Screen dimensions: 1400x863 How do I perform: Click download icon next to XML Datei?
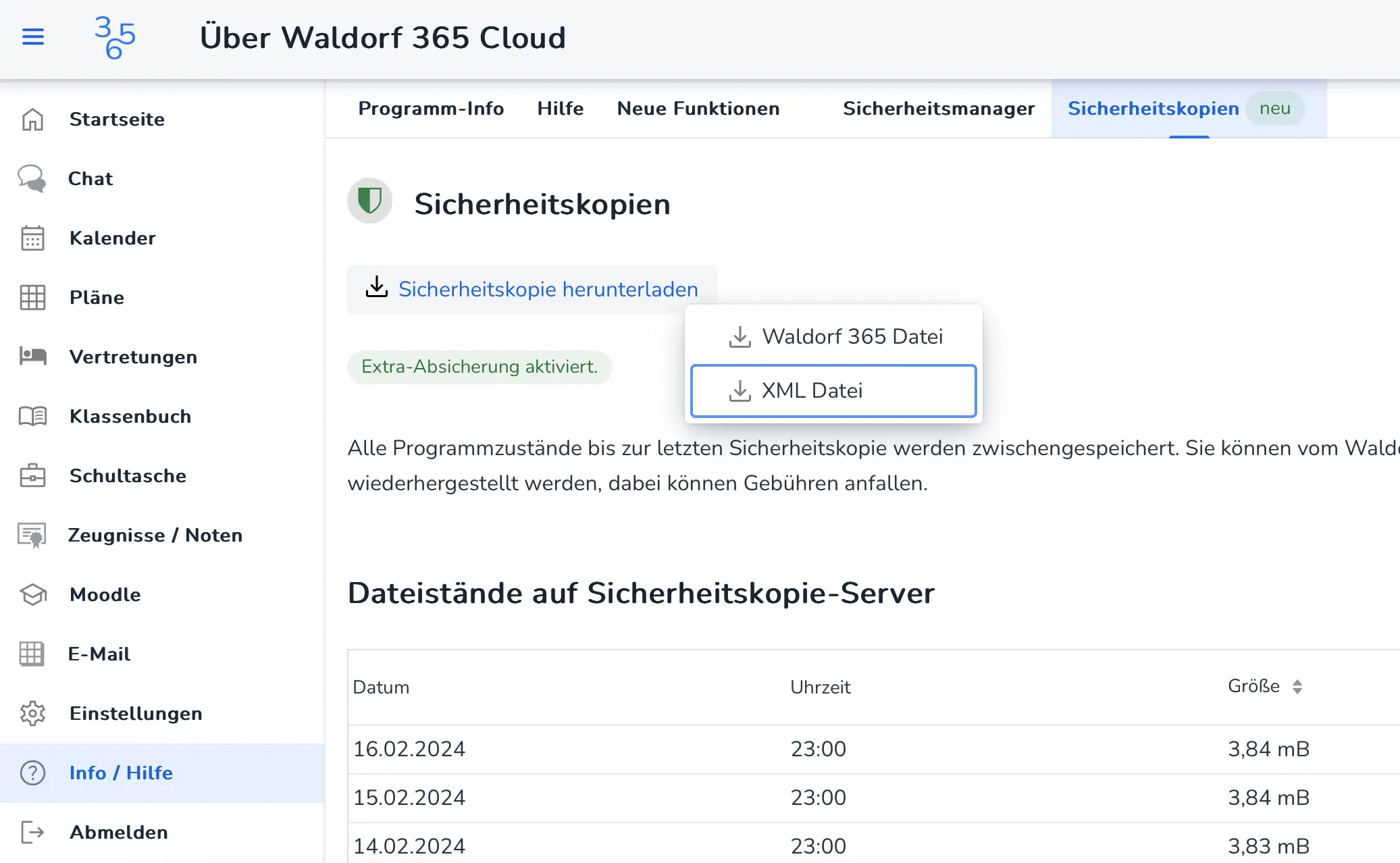click(x=740, y=391)
